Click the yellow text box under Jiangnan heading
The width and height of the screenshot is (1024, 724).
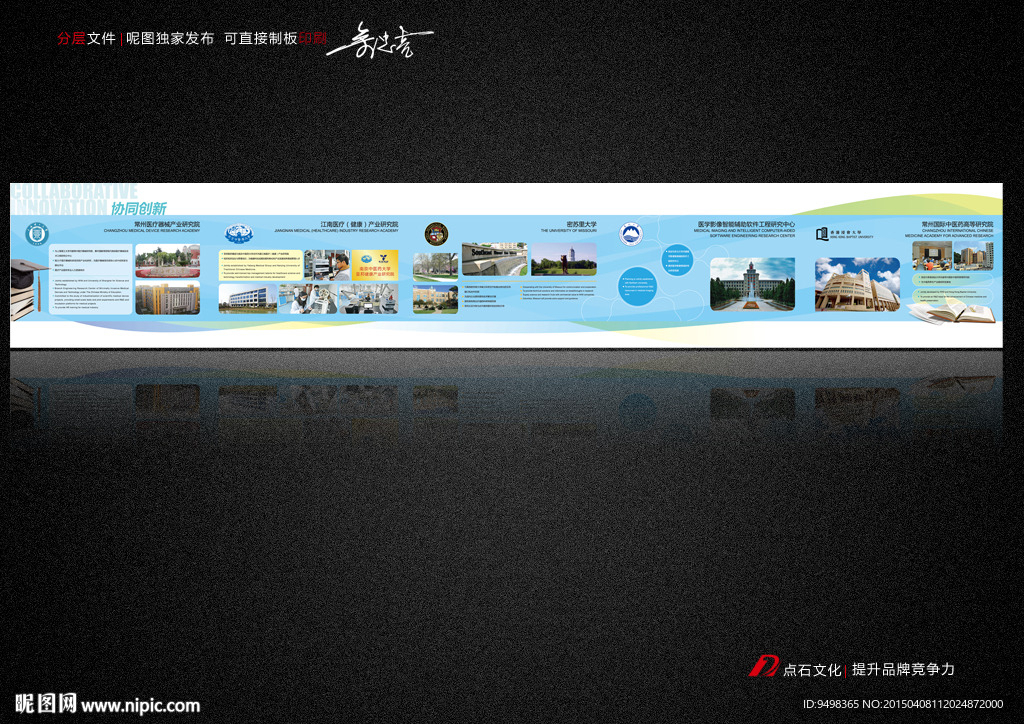point(261,265)
